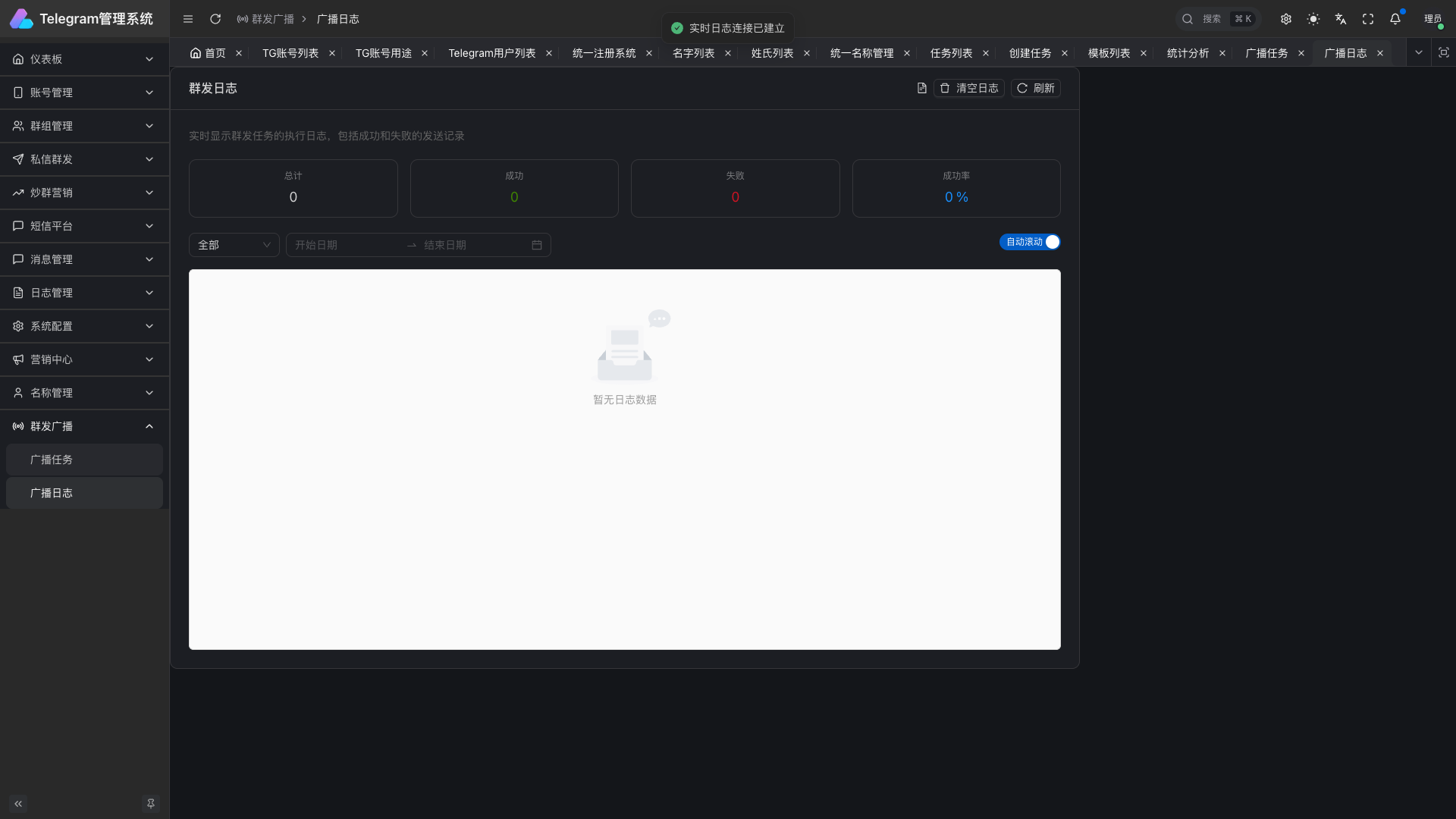
Task: Click the page reload icon in header
Action: 215,19
